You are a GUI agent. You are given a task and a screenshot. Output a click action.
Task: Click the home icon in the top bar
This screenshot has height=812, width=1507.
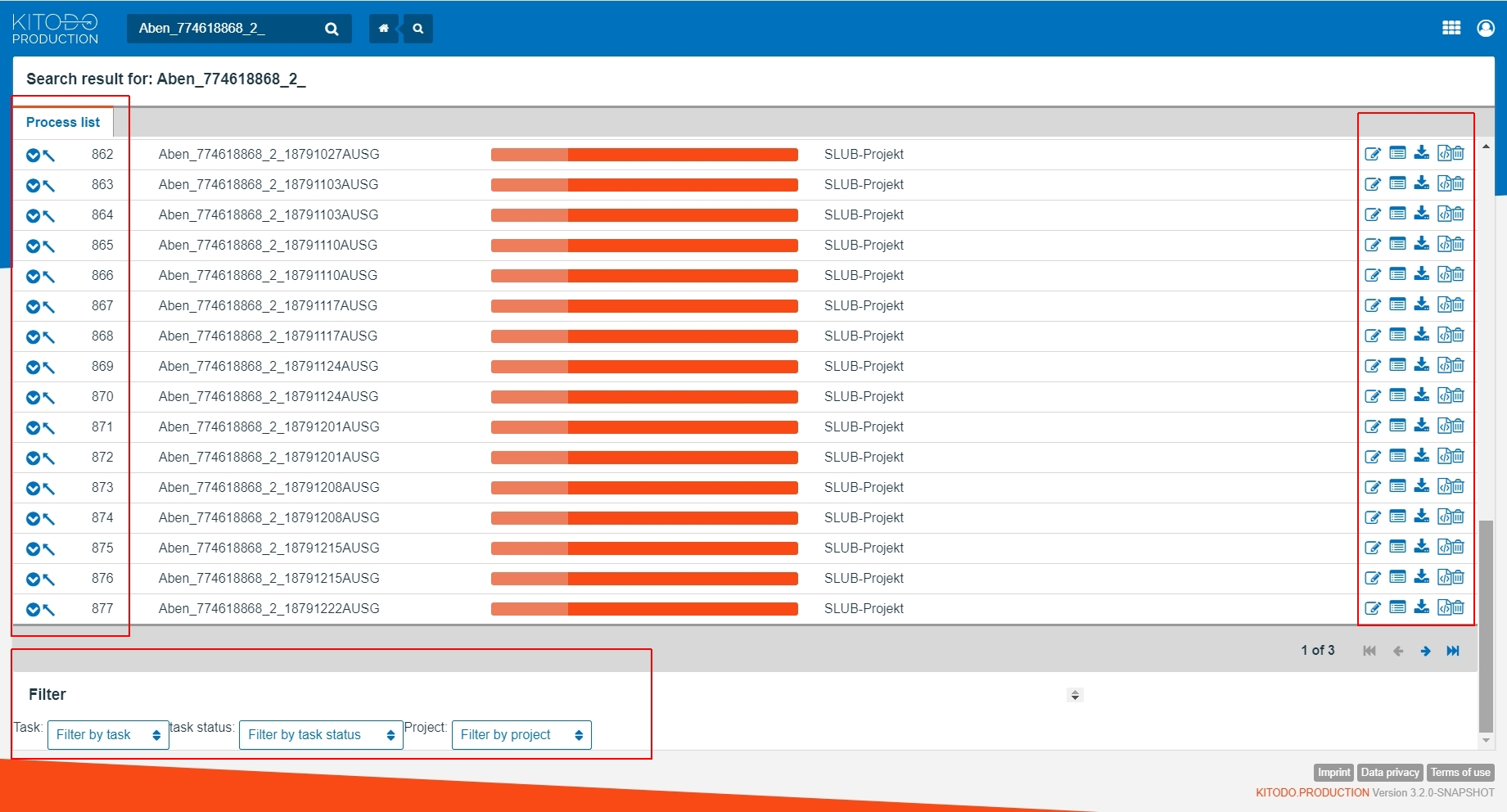click(383, 28)
